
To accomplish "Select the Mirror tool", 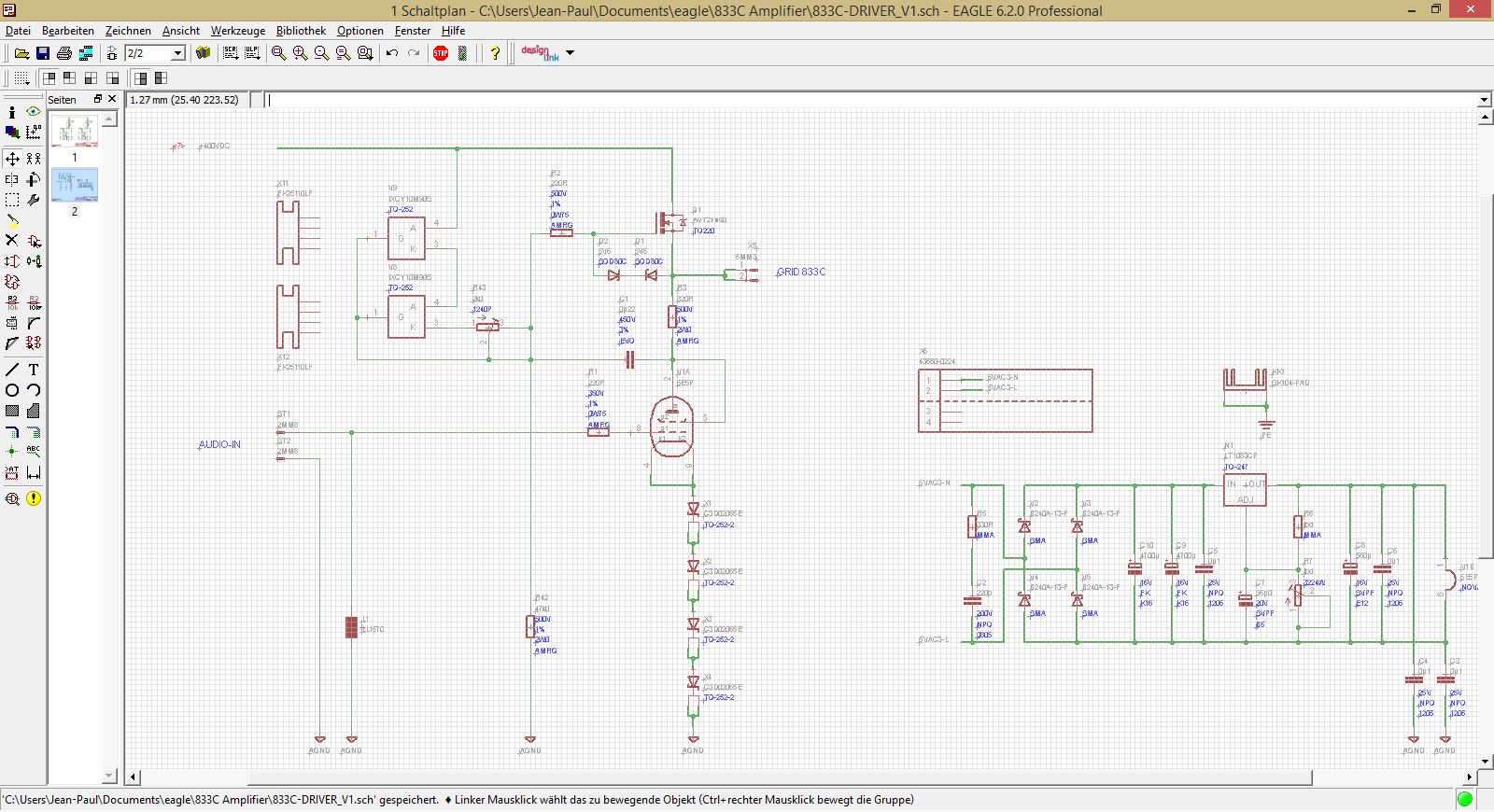I will tap(12, 179).
